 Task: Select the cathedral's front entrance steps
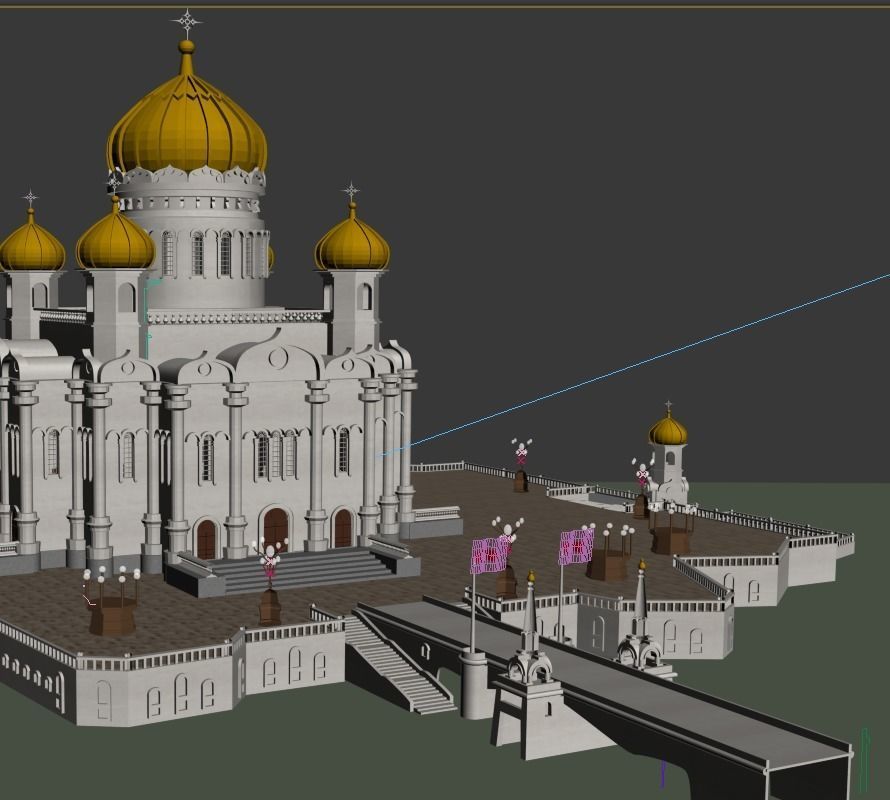point(304,569)
